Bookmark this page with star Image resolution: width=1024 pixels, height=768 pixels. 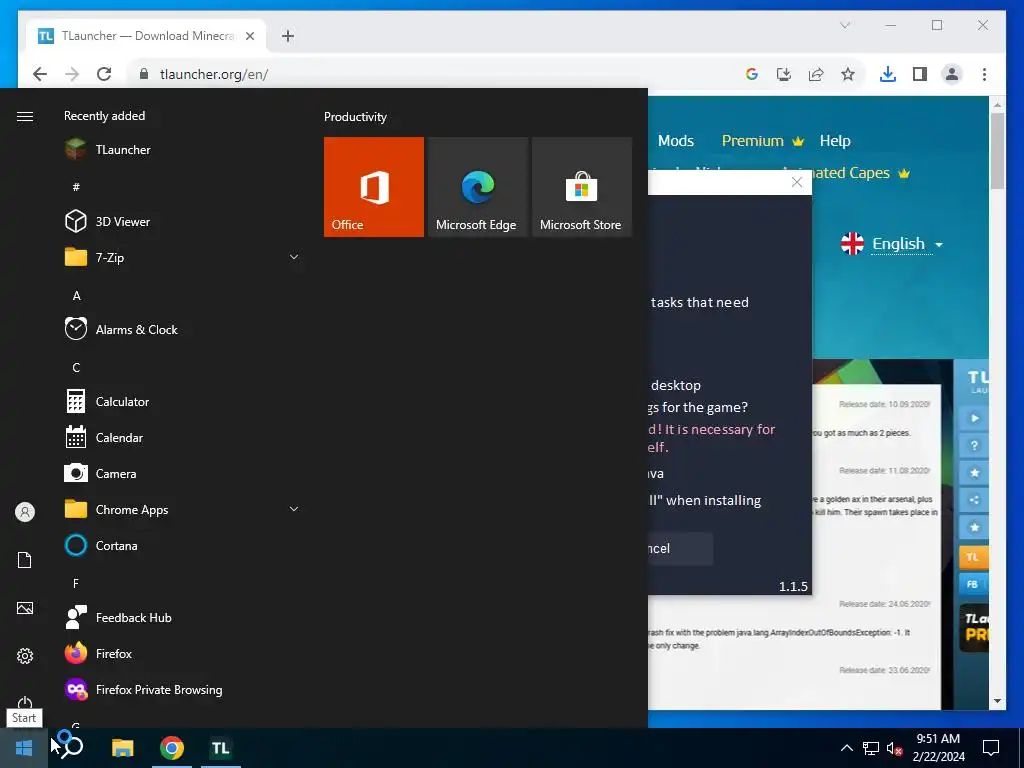point(848,74)
